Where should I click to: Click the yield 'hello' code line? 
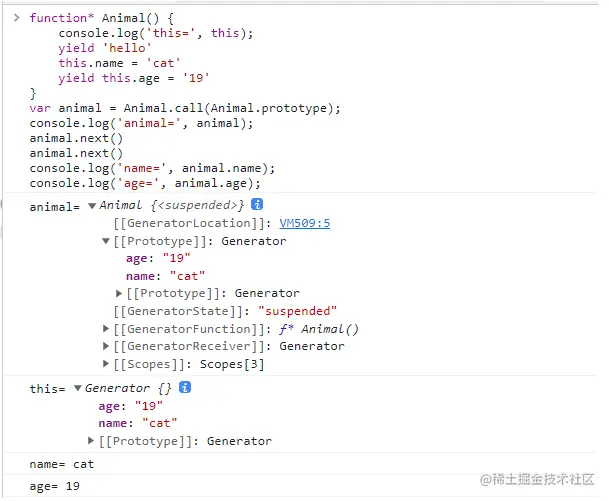tap(105, 48)
